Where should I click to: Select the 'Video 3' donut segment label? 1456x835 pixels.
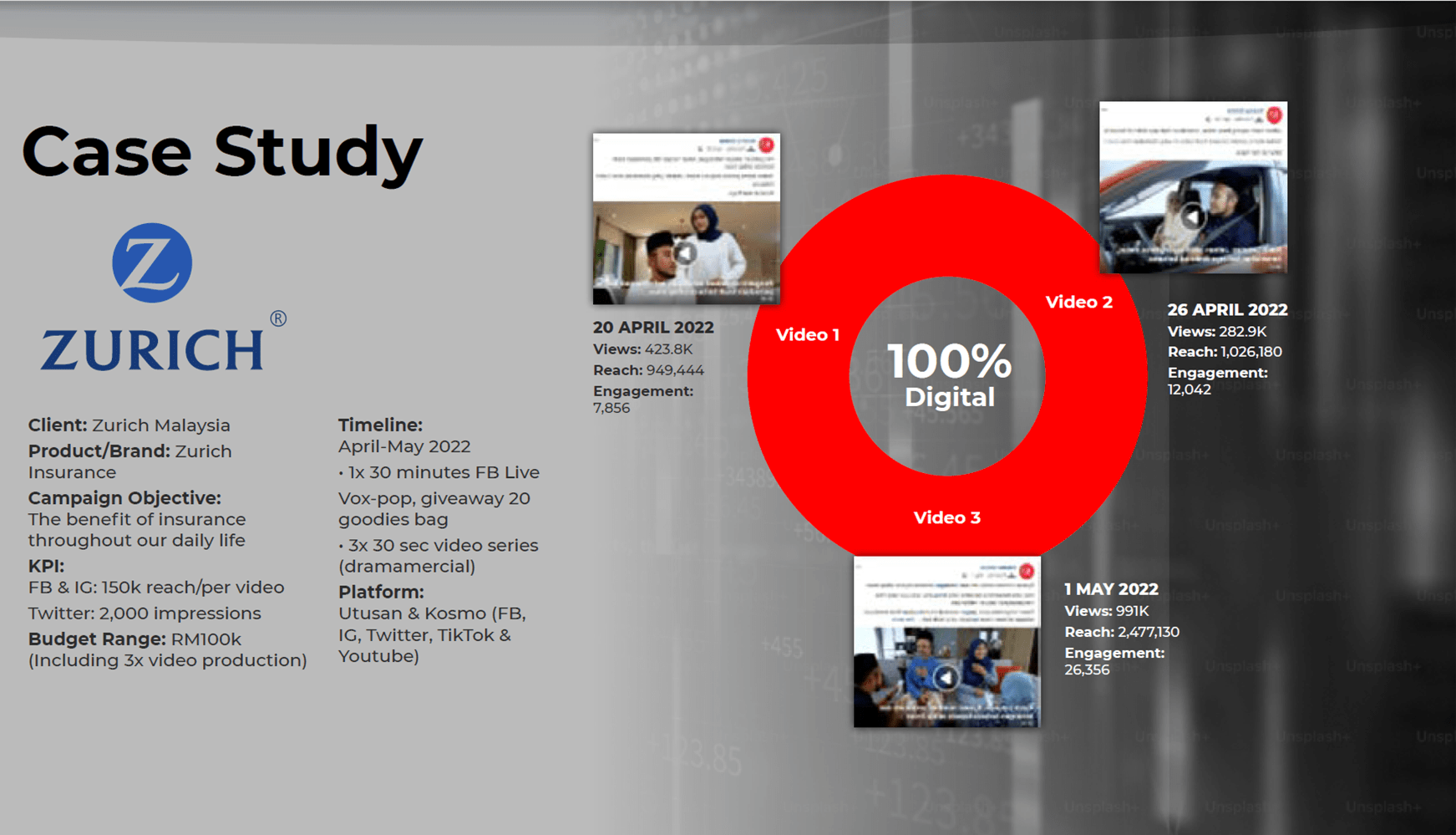click(x=946, y=517)
